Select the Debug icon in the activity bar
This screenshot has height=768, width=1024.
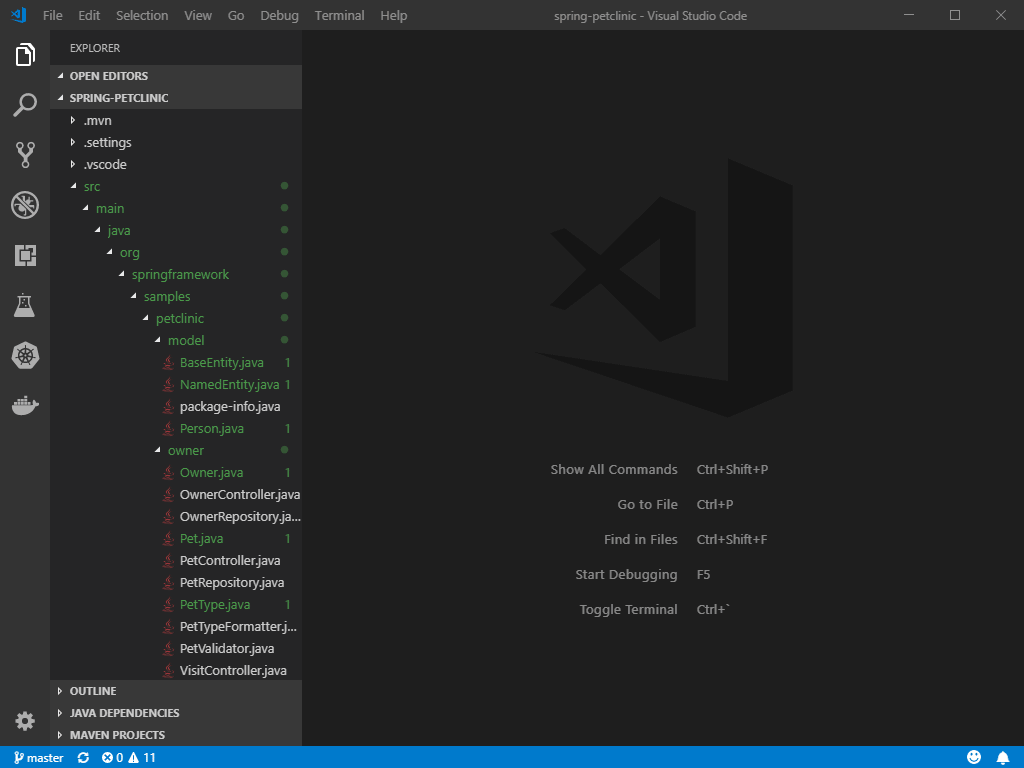(x=25, y=205)
